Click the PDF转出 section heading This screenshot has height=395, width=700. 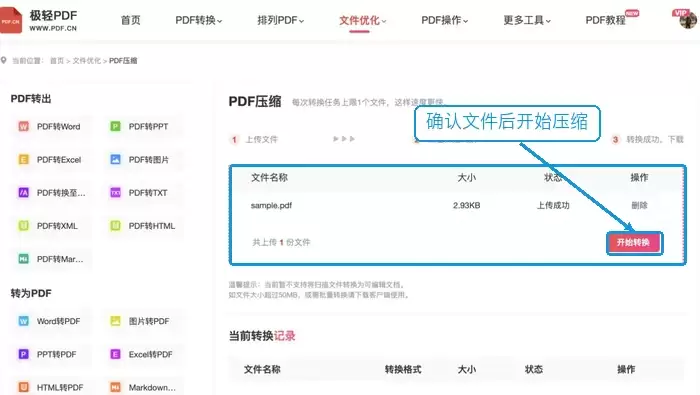click(31, 99)
